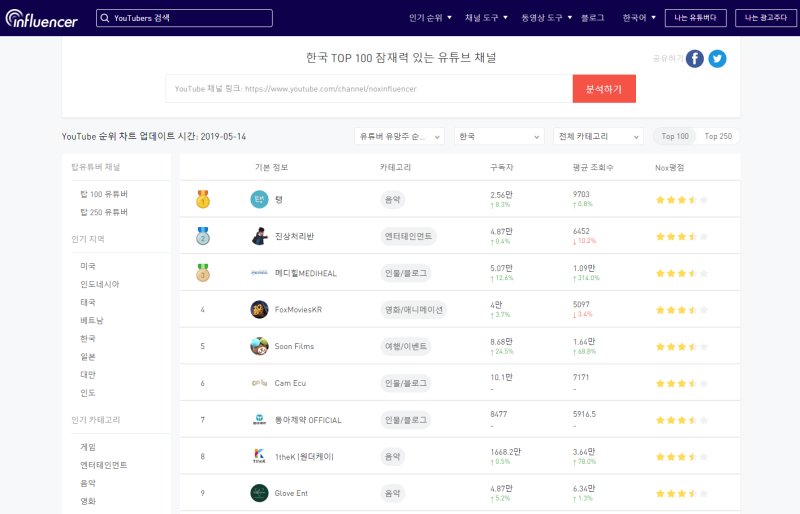Select the Top 250 toggle
The height and width of the screenshot is (514, 800).
click(718, 136)
